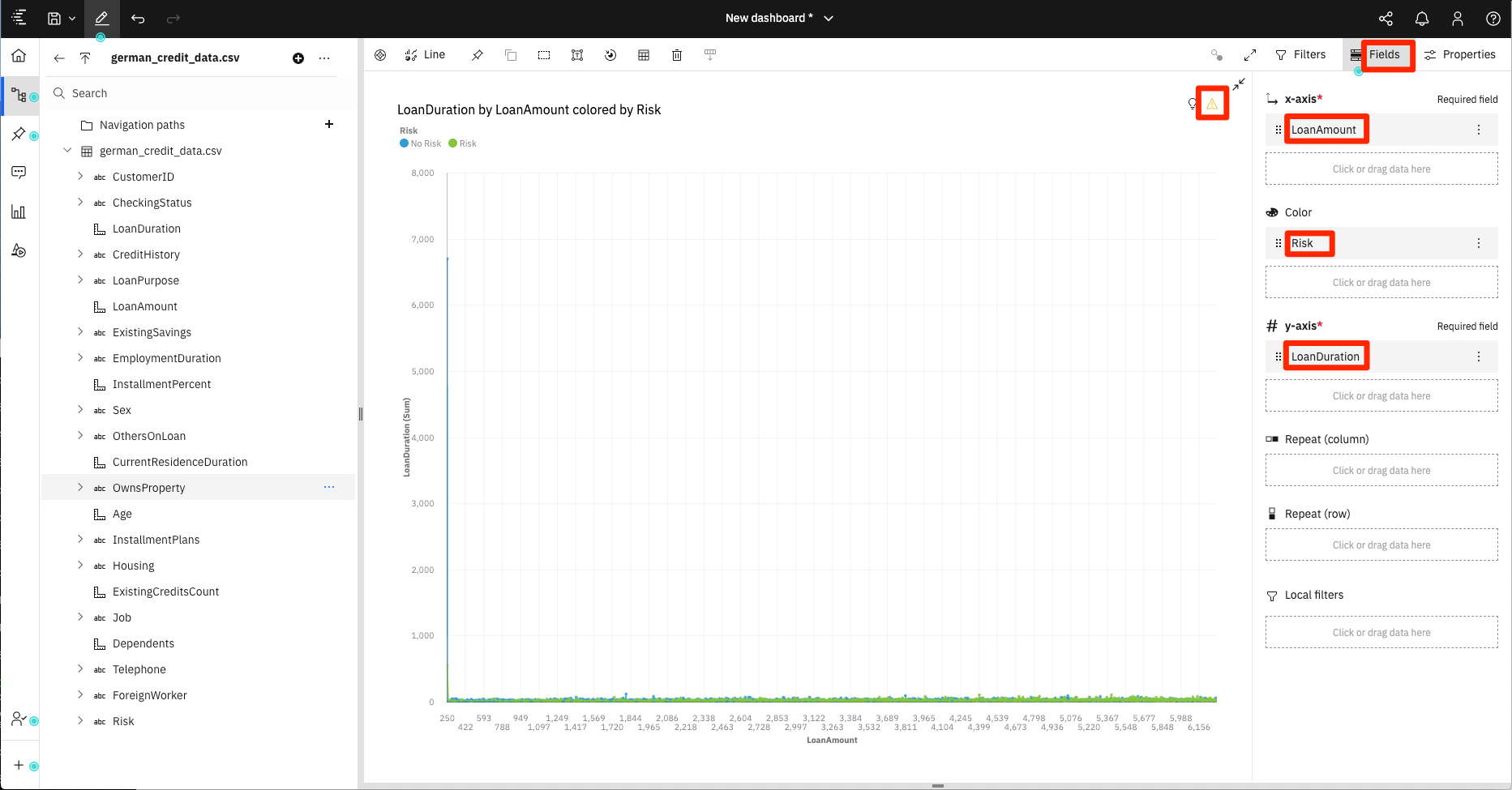Open the Notifications bell
This screenshot has height=790, width=1512.
[x=1422, y=19]
